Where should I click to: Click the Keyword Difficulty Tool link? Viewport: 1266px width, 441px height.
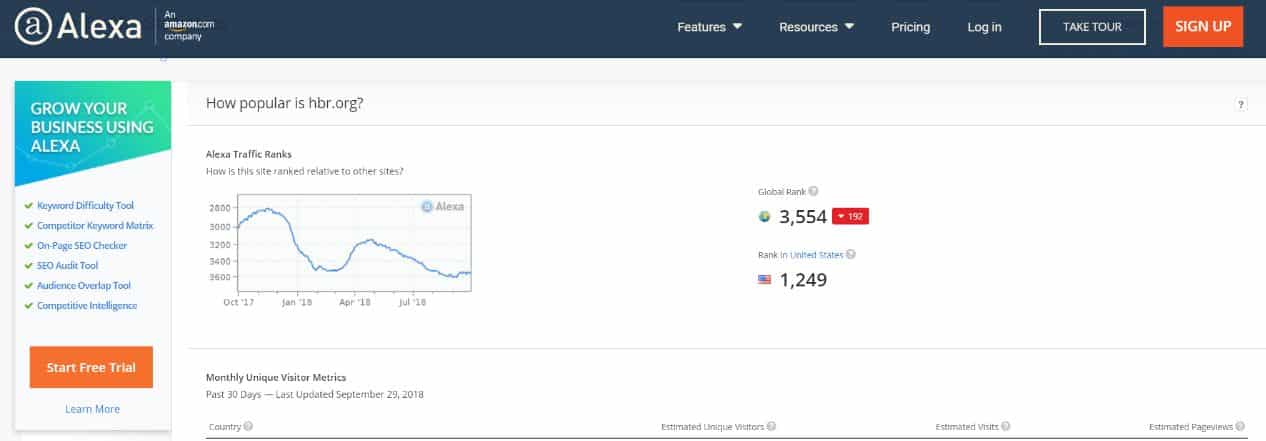[x=87, y=205]
